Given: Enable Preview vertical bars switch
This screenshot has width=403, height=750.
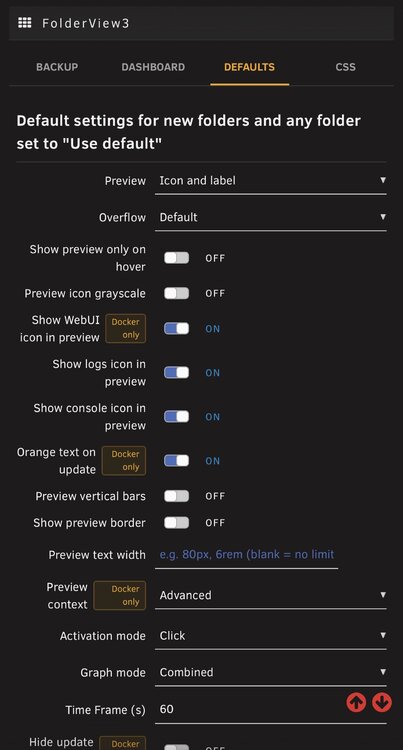Looking at the screenshot, I should click(176, 496).
